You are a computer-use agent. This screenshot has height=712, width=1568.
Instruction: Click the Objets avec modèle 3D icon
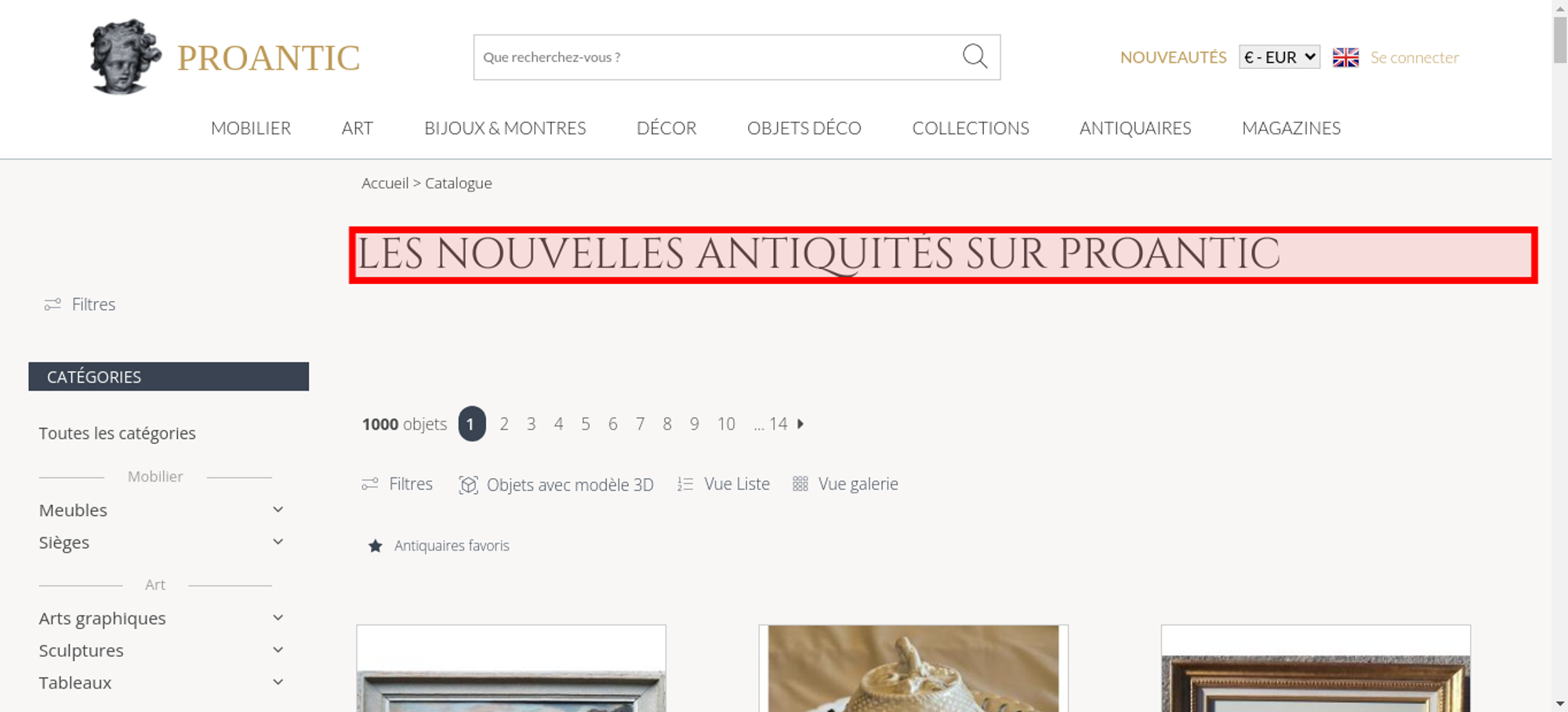click(469, 485)
